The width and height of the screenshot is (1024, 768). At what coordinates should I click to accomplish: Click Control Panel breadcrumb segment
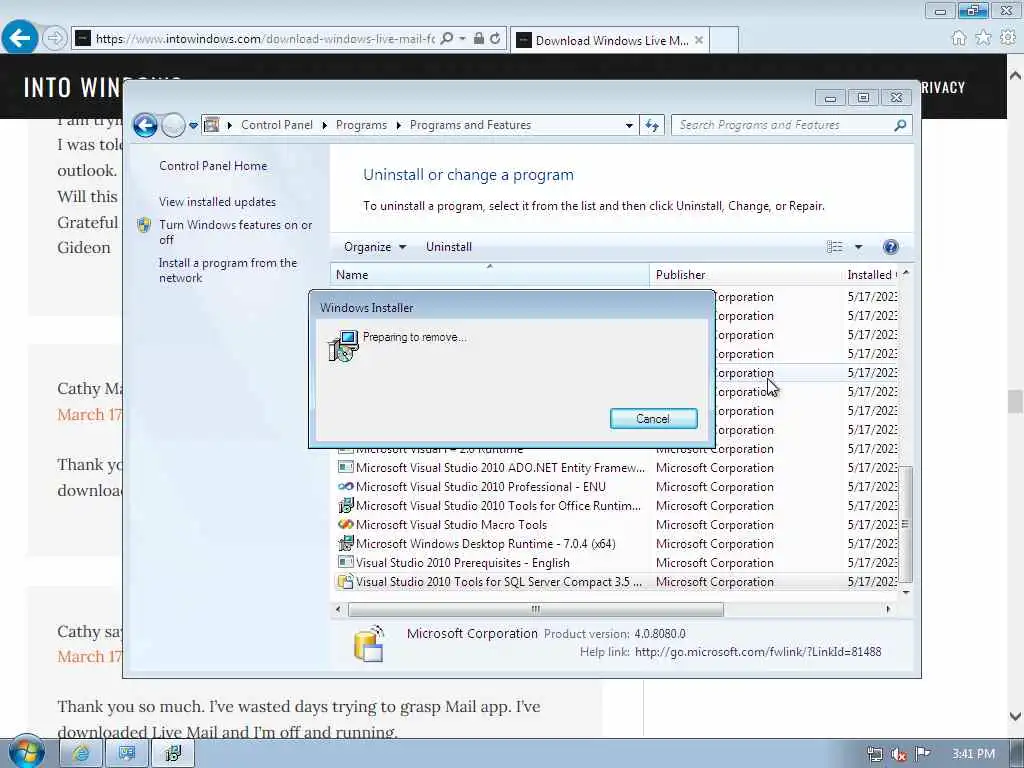coord(276,125)
